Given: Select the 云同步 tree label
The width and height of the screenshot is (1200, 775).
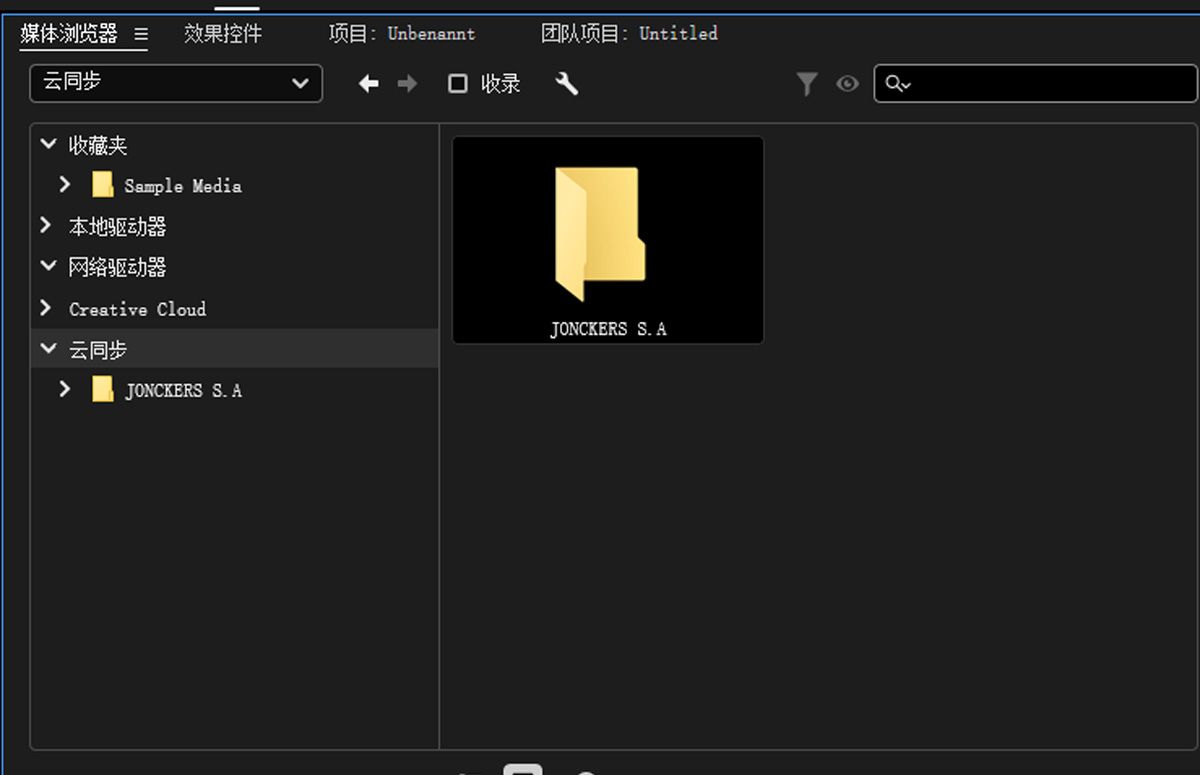Looking at the screenshot, I should pos(98,350).
